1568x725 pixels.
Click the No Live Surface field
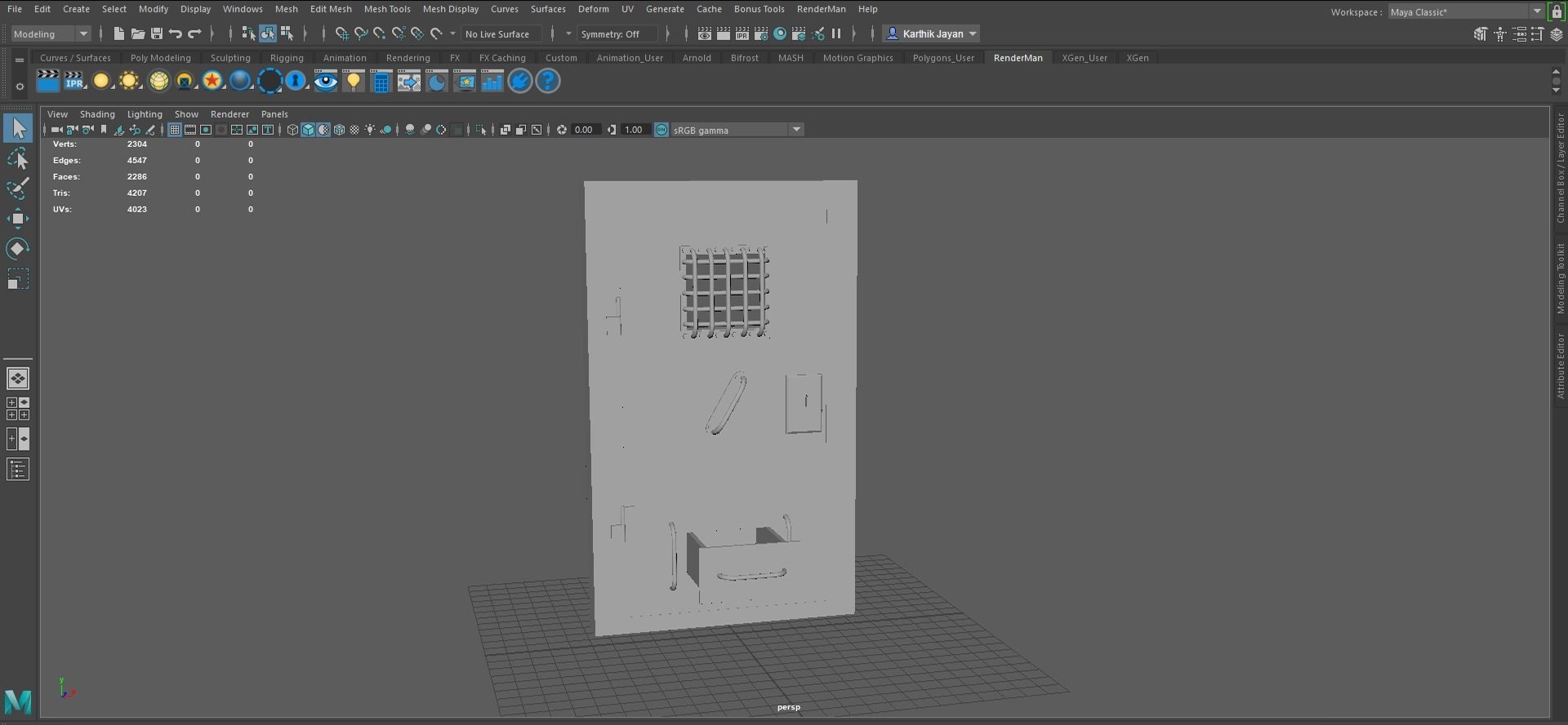501,33
